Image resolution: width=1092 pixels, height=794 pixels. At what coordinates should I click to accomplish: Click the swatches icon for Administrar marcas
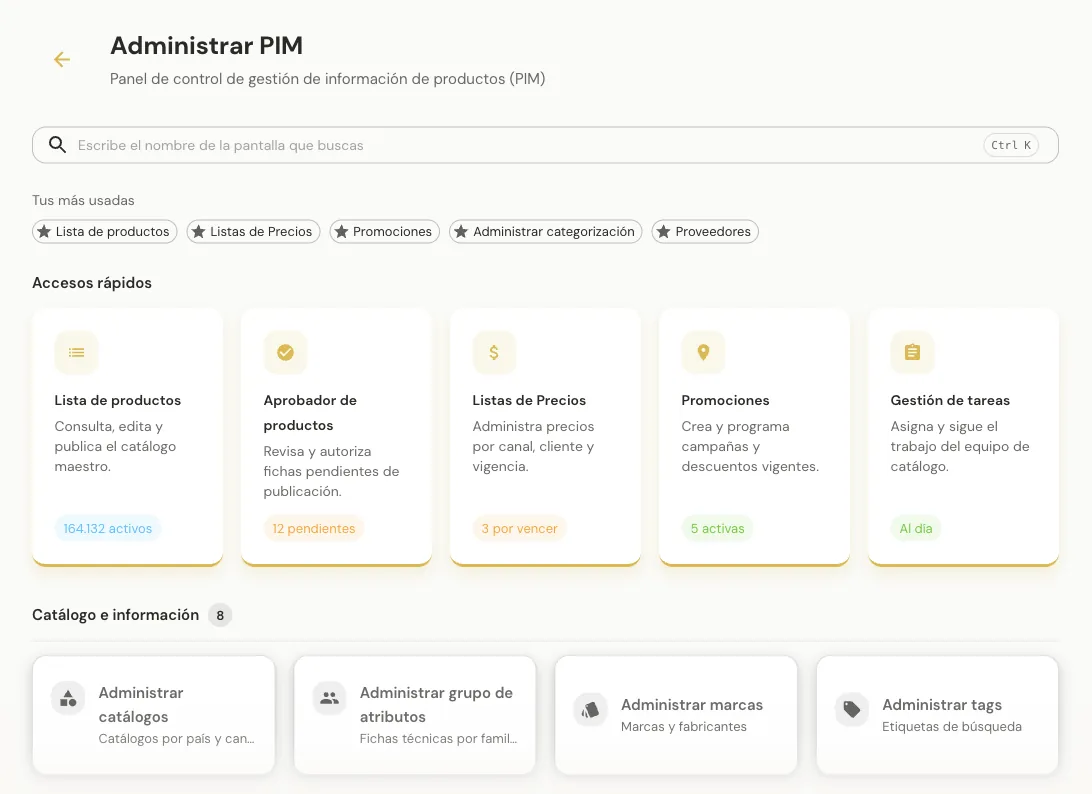[x=591, y=710]
